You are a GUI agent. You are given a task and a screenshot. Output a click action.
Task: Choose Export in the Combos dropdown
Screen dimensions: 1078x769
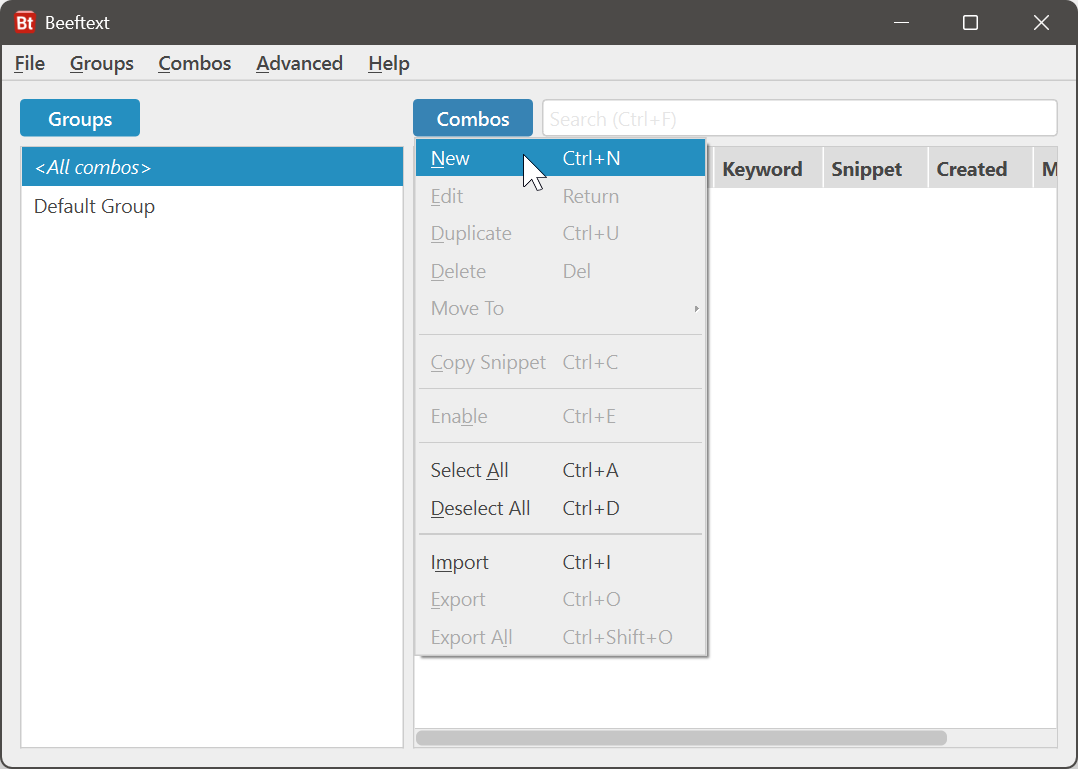561,599
